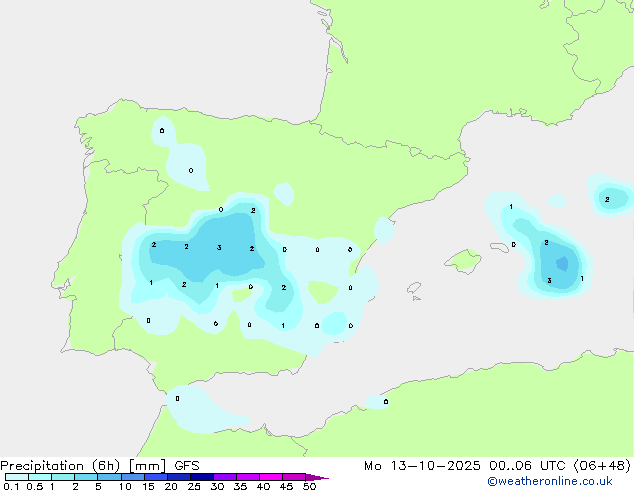Click the legend label "0.1"
This screenshot has width=634, height=490.
pos(11,486)
